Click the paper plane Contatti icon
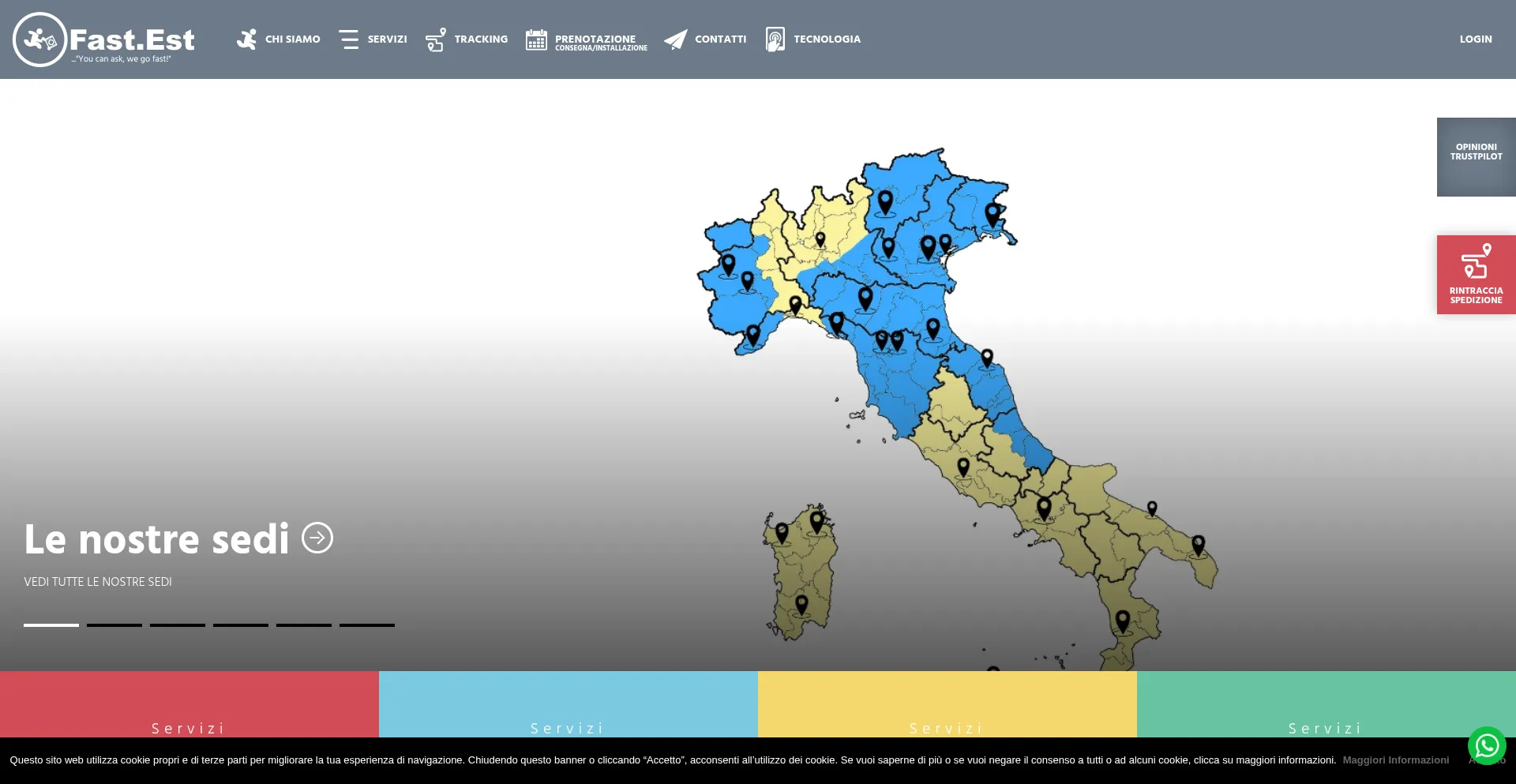The height and width of the screenshot is (784, 1516). pos(675,39)
